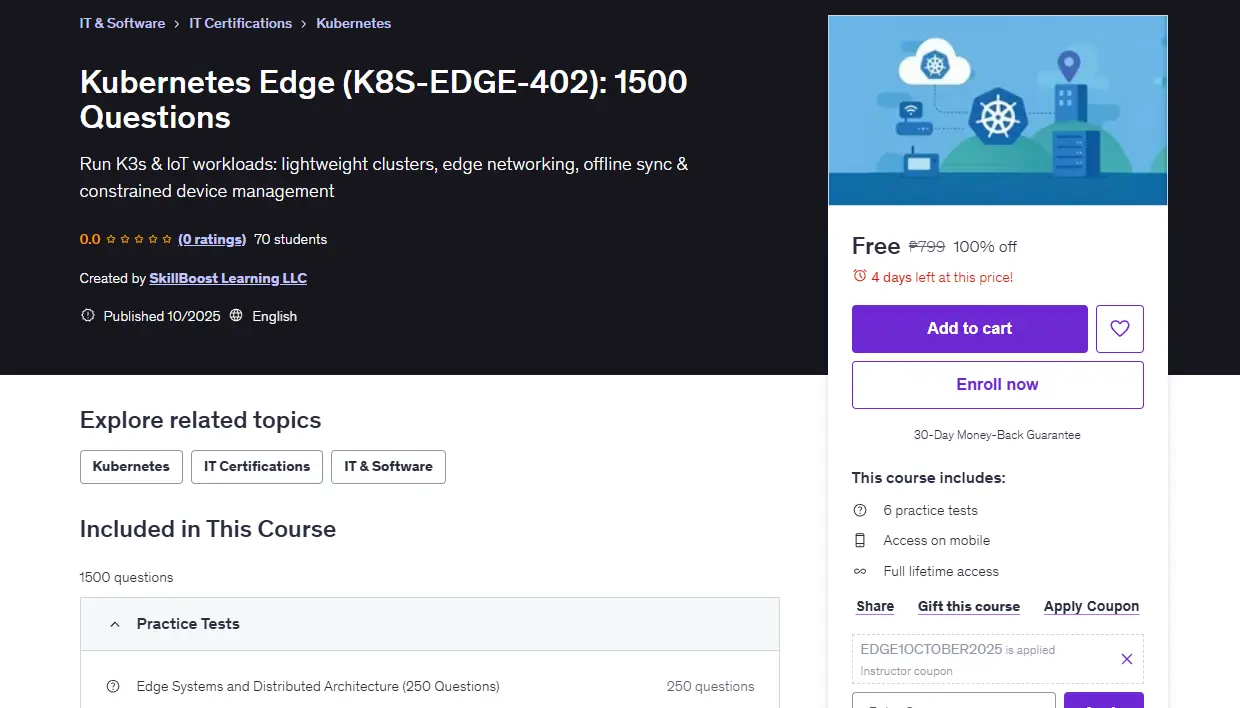The image size is (1240, 708).
Task: Click the 6 practice tests question icon
Action: click(x=860, y=510)
